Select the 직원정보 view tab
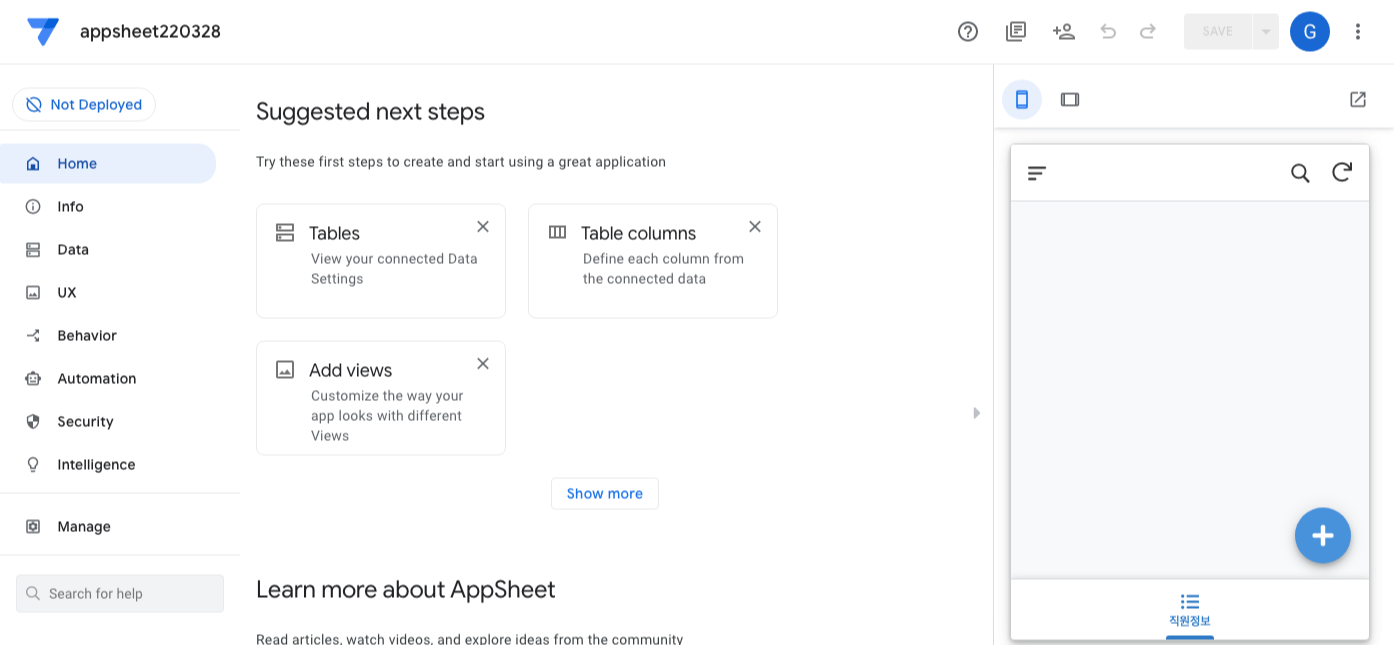The height and width of the screenshot is (645, 1394). click(x=1190, y=612)
